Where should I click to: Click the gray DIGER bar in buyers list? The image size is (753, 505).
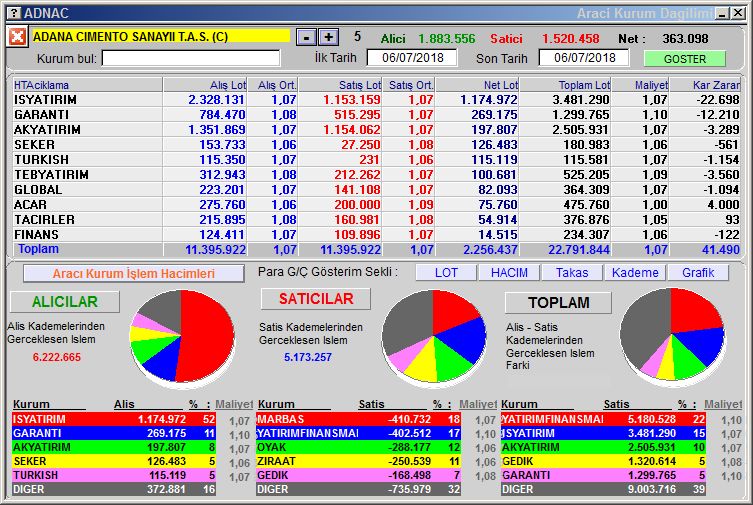pos(114,489)
